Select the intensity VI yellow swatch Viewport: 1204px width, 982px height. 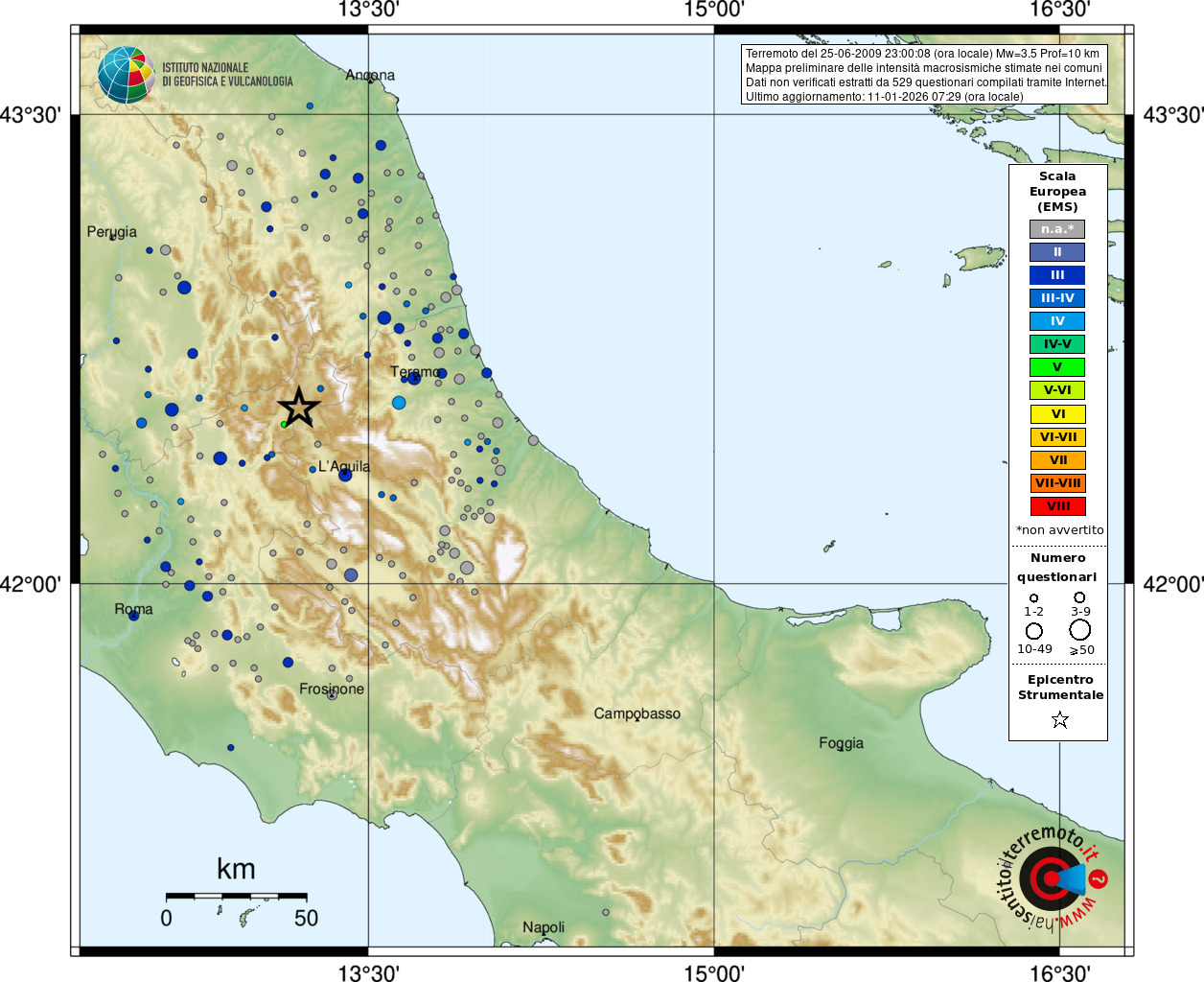tap(1057, 414)
